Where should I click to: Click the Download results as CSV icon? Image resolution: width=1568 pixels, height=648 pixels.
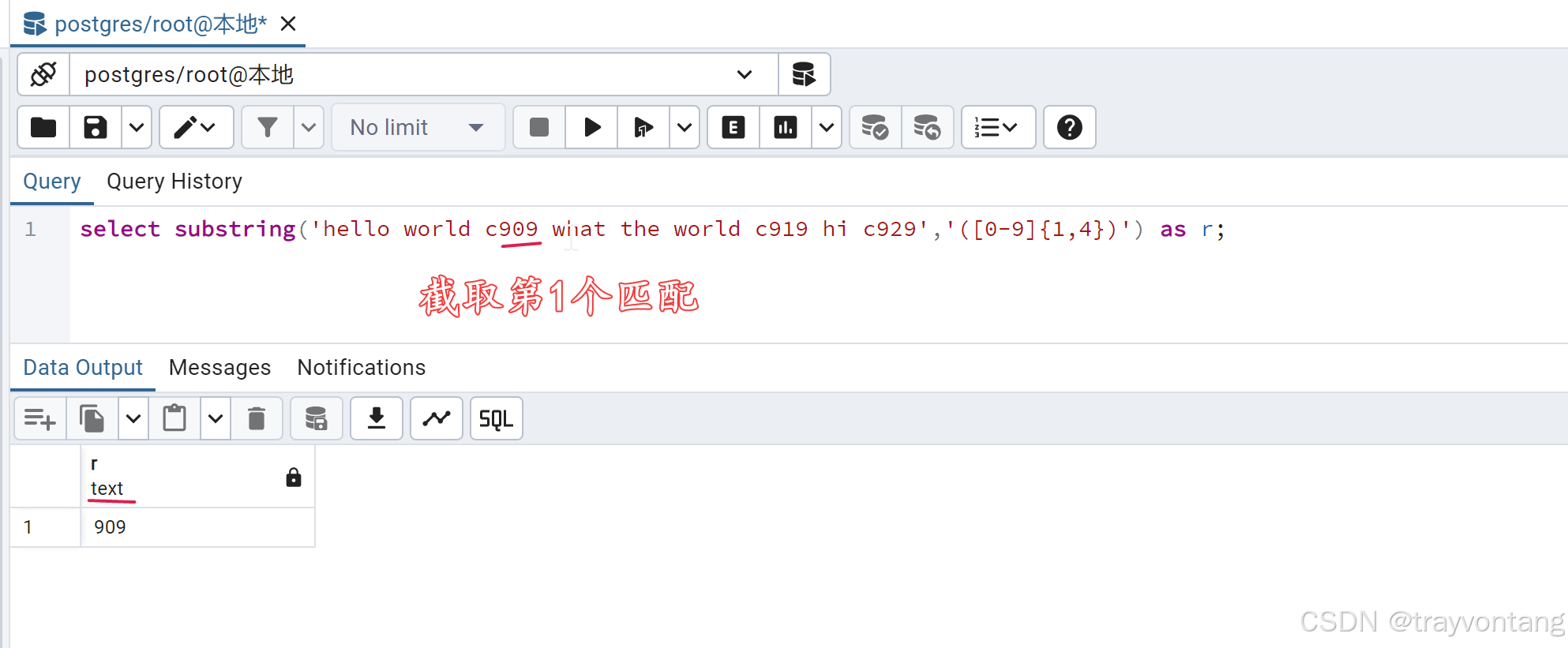(x=377, y=418)
